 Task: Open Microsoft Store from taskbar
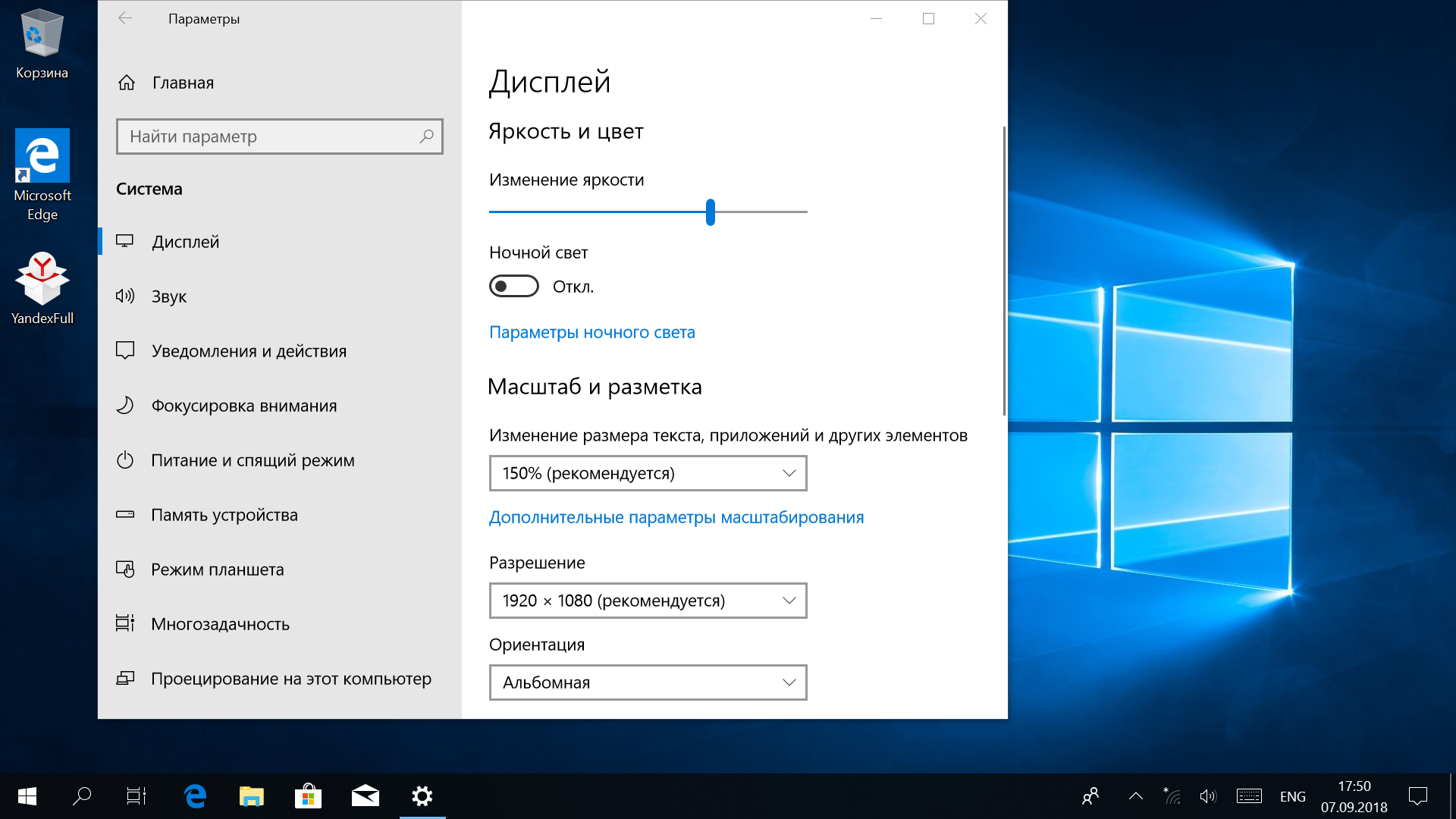pos(308,796)
